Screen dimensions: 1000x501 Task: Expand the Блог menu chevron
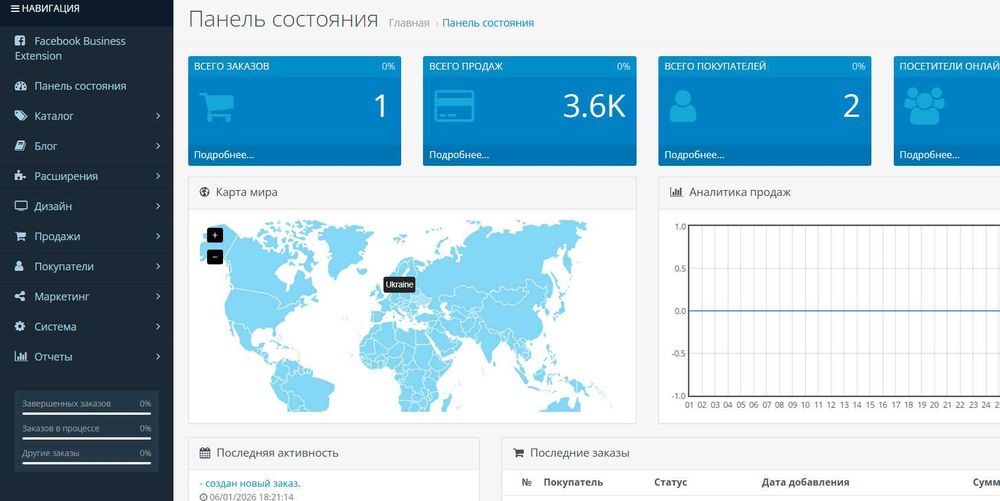pyautogui.click(x=158, y=146)
